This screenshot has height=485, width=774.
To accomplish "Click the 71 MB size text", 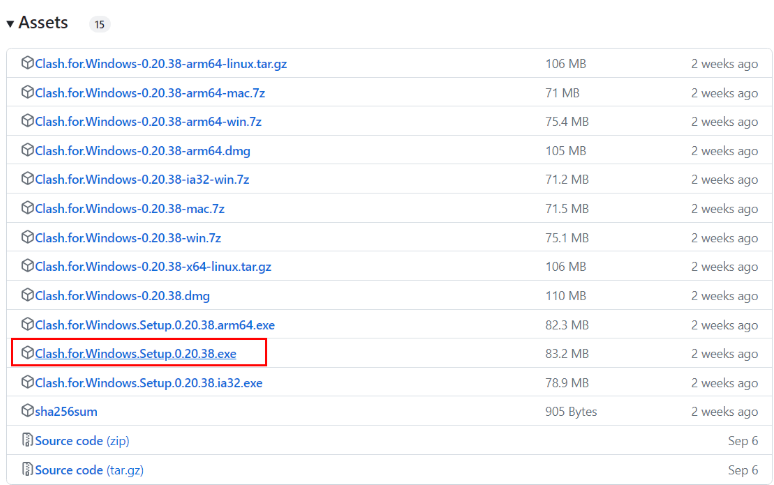I will pos(562,93).
